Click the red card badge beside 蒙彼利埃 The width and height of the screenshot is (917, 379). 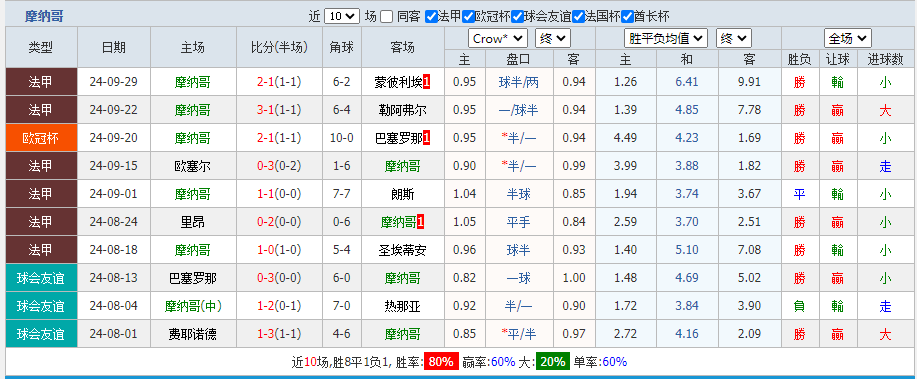pyautogui.click(x=426, y=82)
